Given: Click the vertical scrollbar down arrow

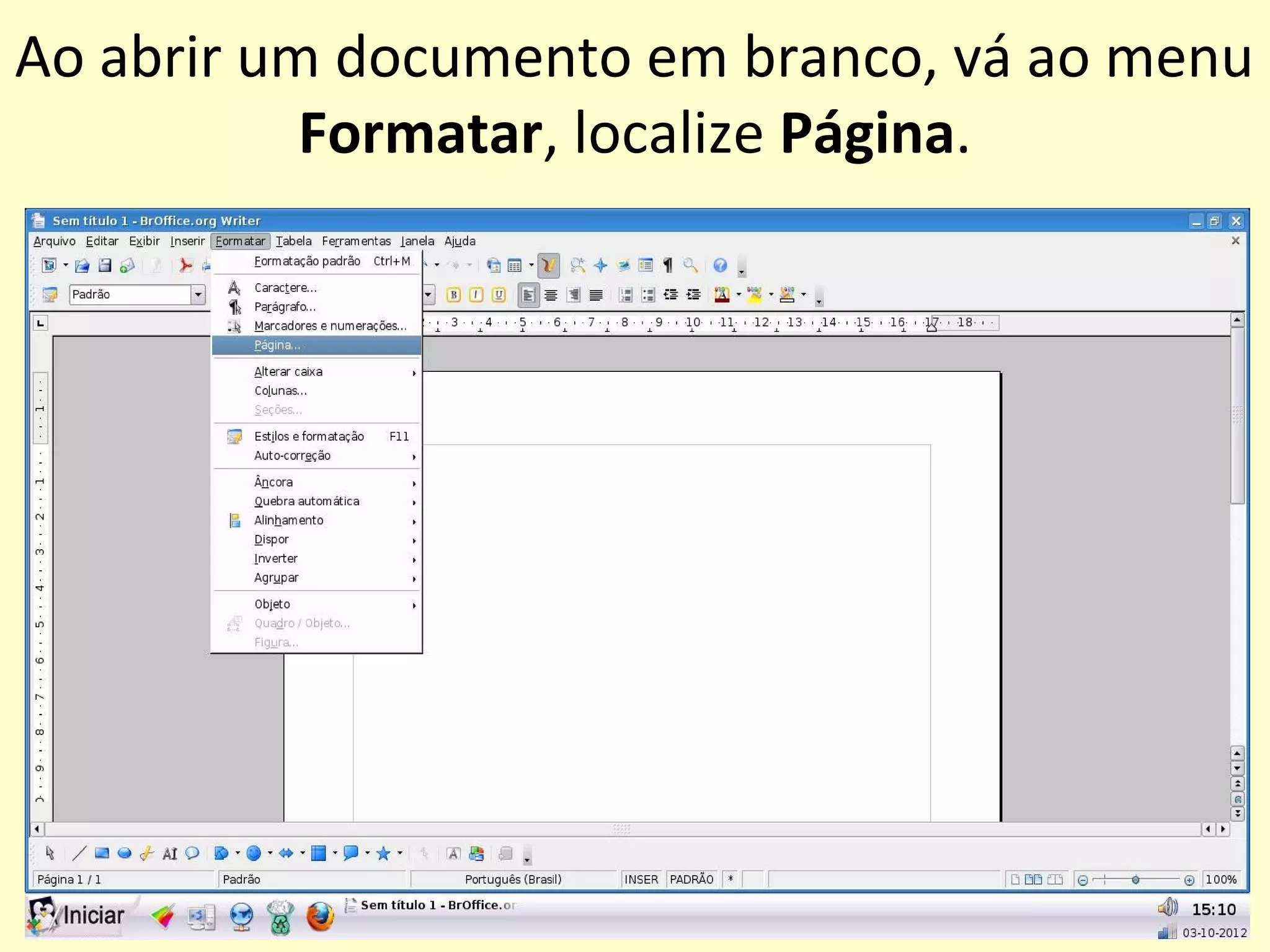Looking at the screenshot, I should (1237, 769).
